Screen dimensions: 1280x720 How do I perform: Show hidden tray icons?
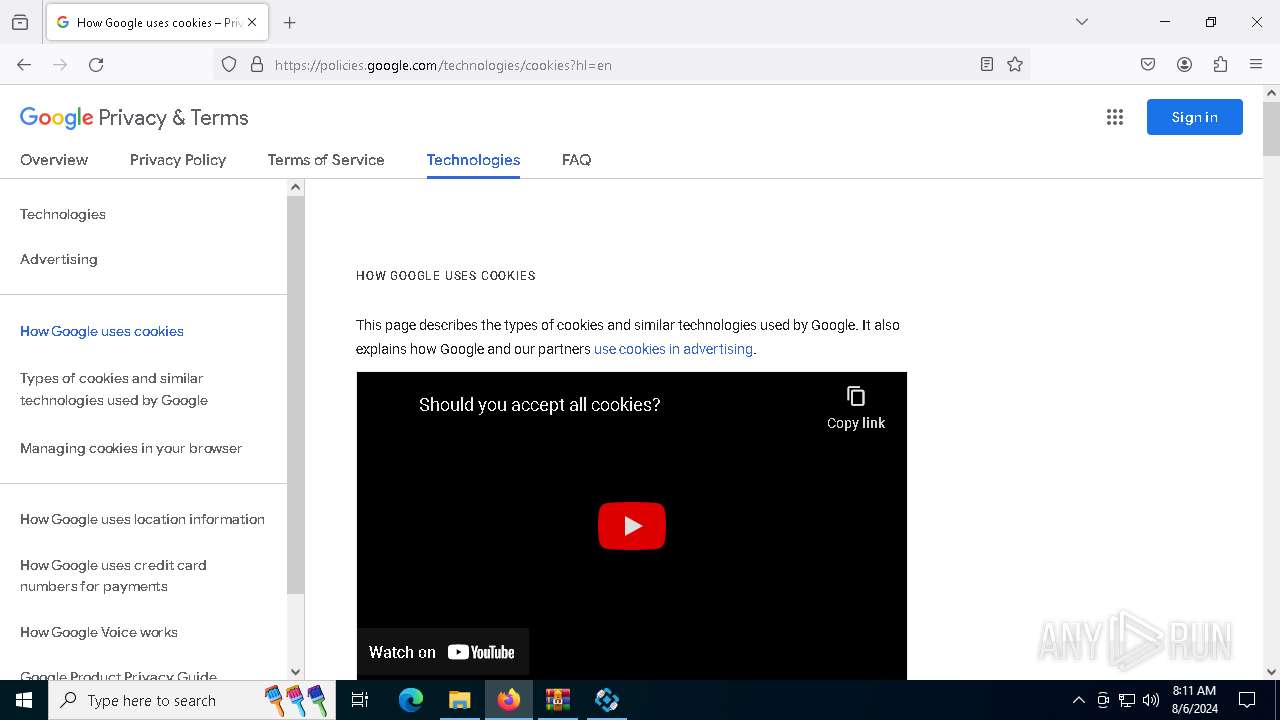click(1078, 700)
